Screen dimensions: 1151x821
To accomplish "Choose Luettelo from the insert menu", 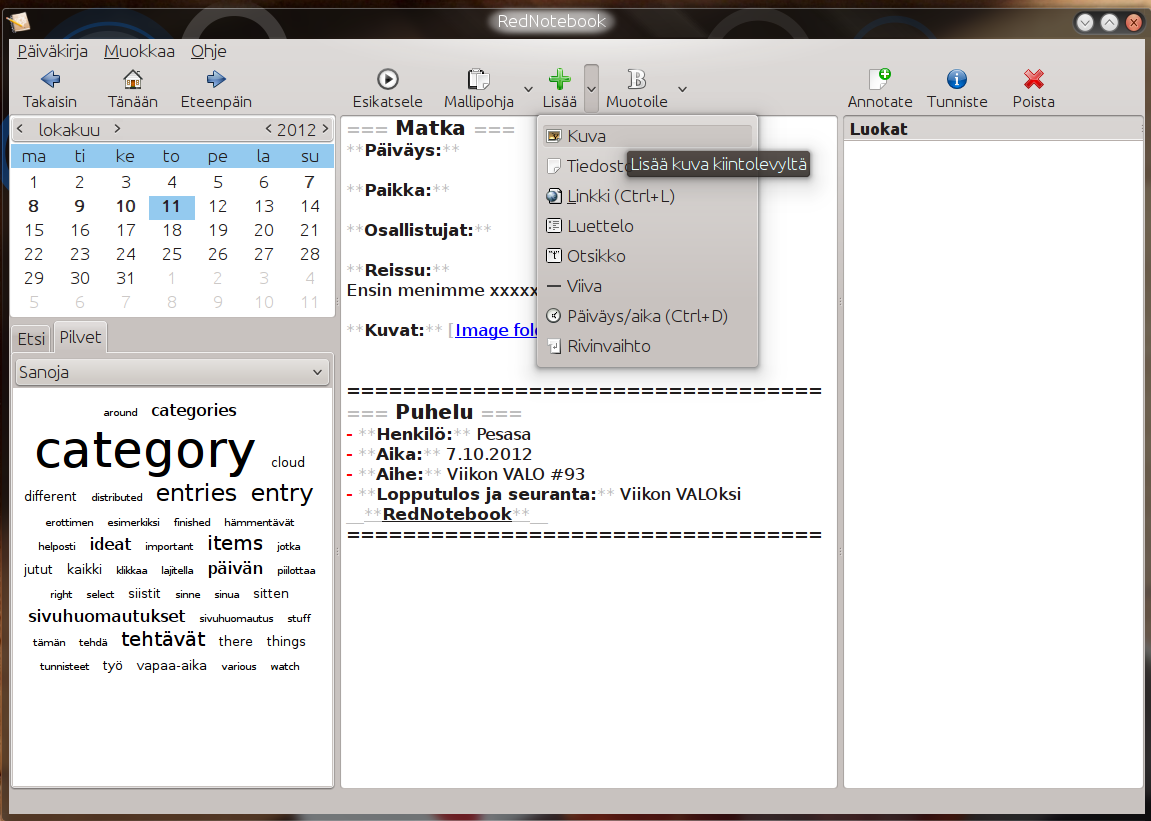I will (x=647, y=226).
